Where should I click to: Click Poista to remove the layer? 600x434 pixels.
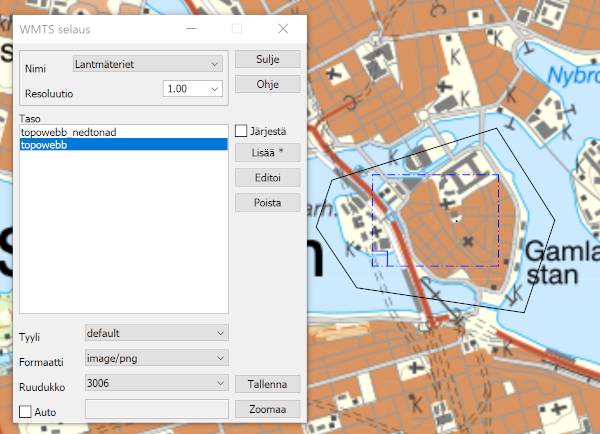(267, 202)
